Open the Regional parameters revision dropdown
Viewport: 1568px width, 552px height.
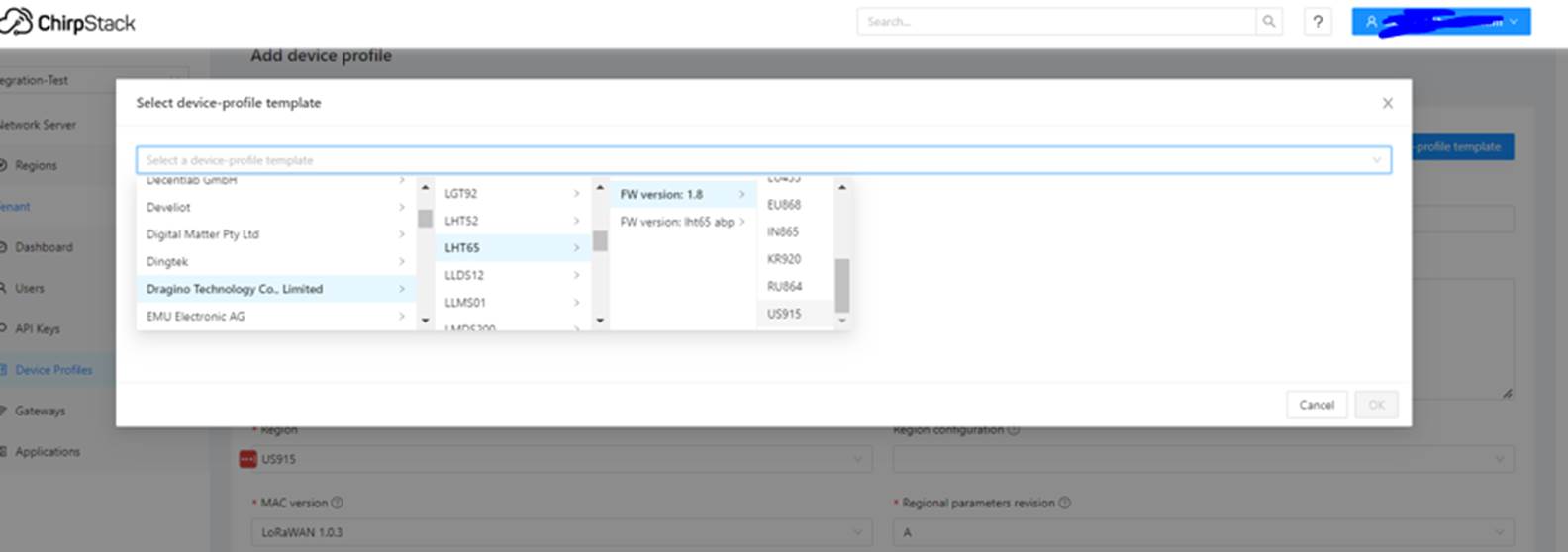tap(1203, 532)
